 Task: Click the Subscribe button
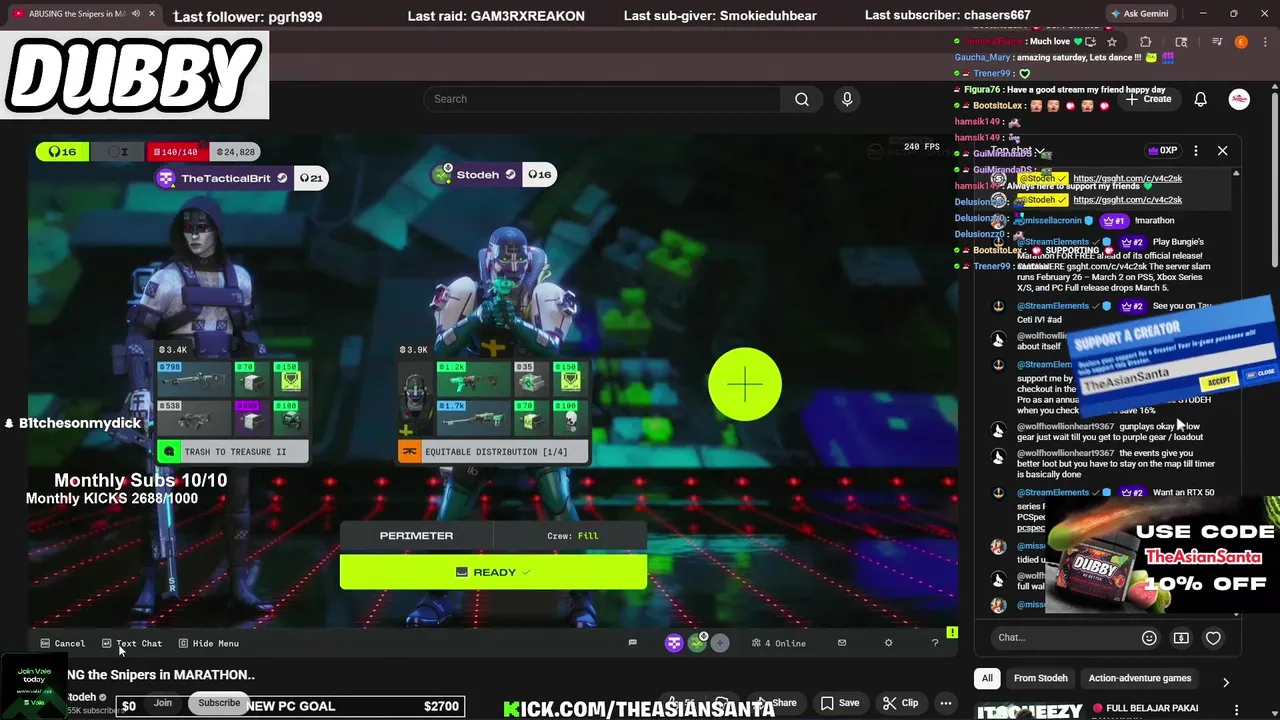[x=219, y=703]
